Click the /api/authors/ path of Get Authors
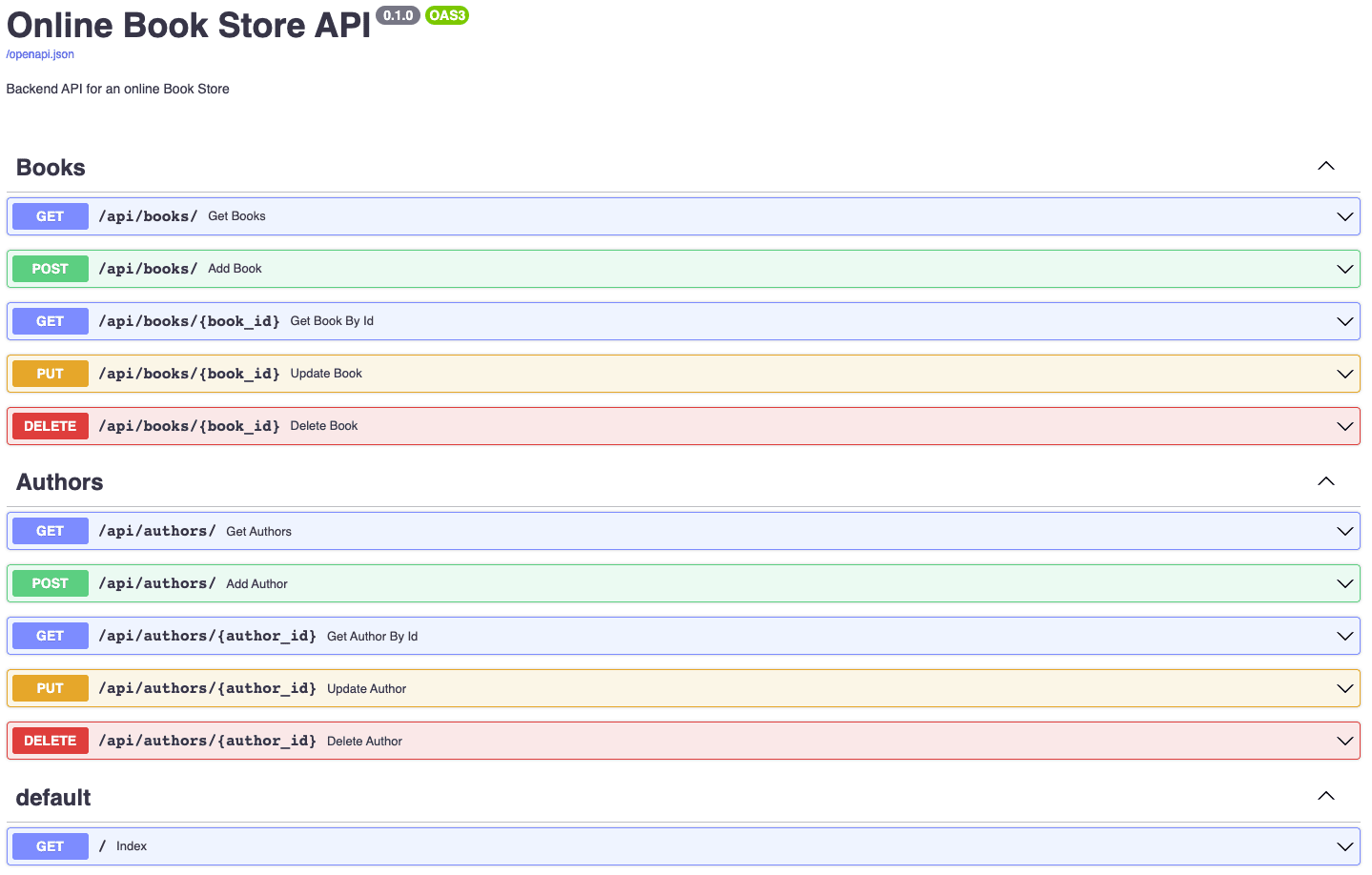The image size is (1372, 875). 157,531
